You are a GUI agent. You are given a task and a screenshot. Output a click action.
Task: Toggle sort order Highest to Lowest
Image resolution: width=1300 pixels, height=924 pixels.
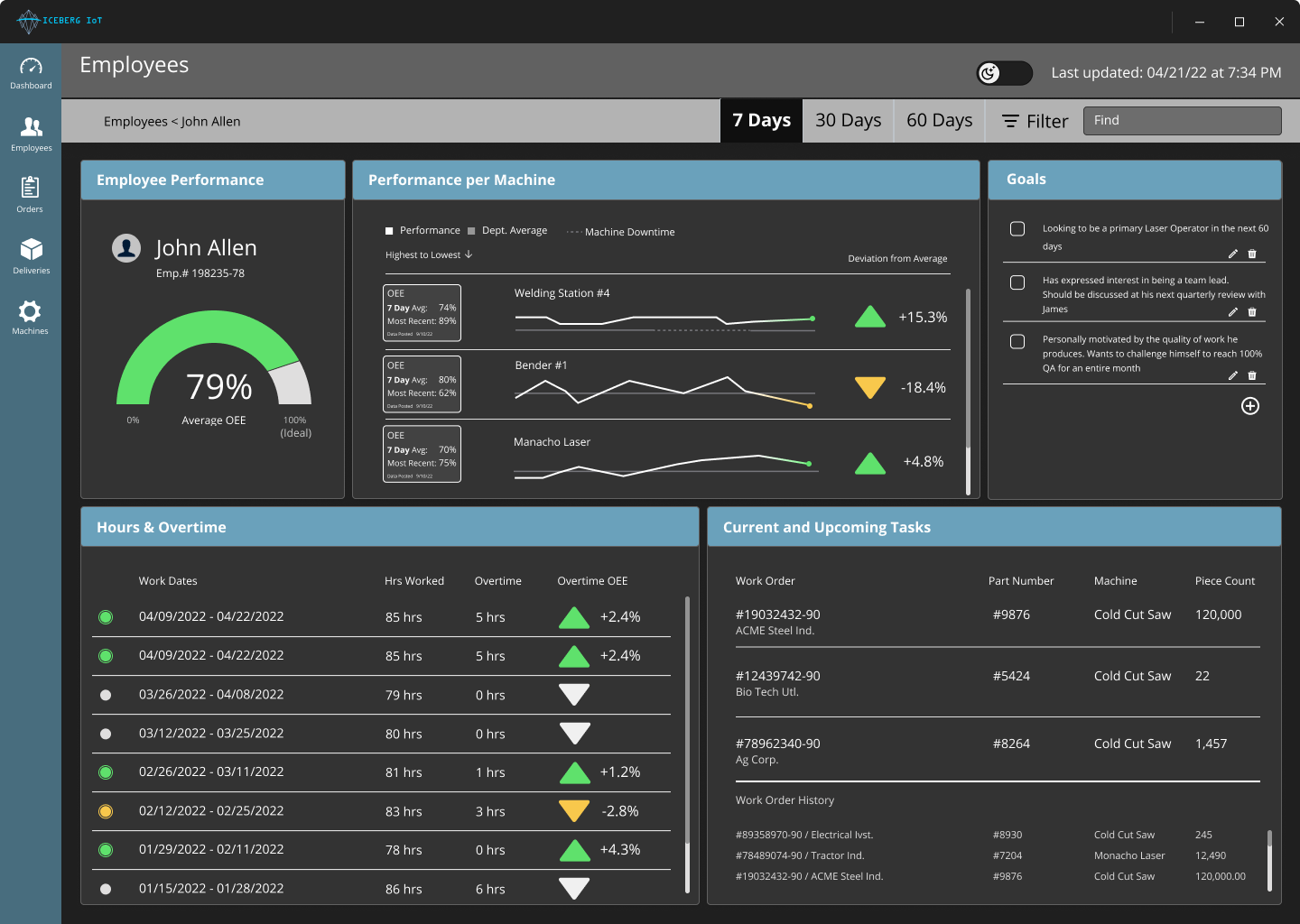click(x=429, y=255)
